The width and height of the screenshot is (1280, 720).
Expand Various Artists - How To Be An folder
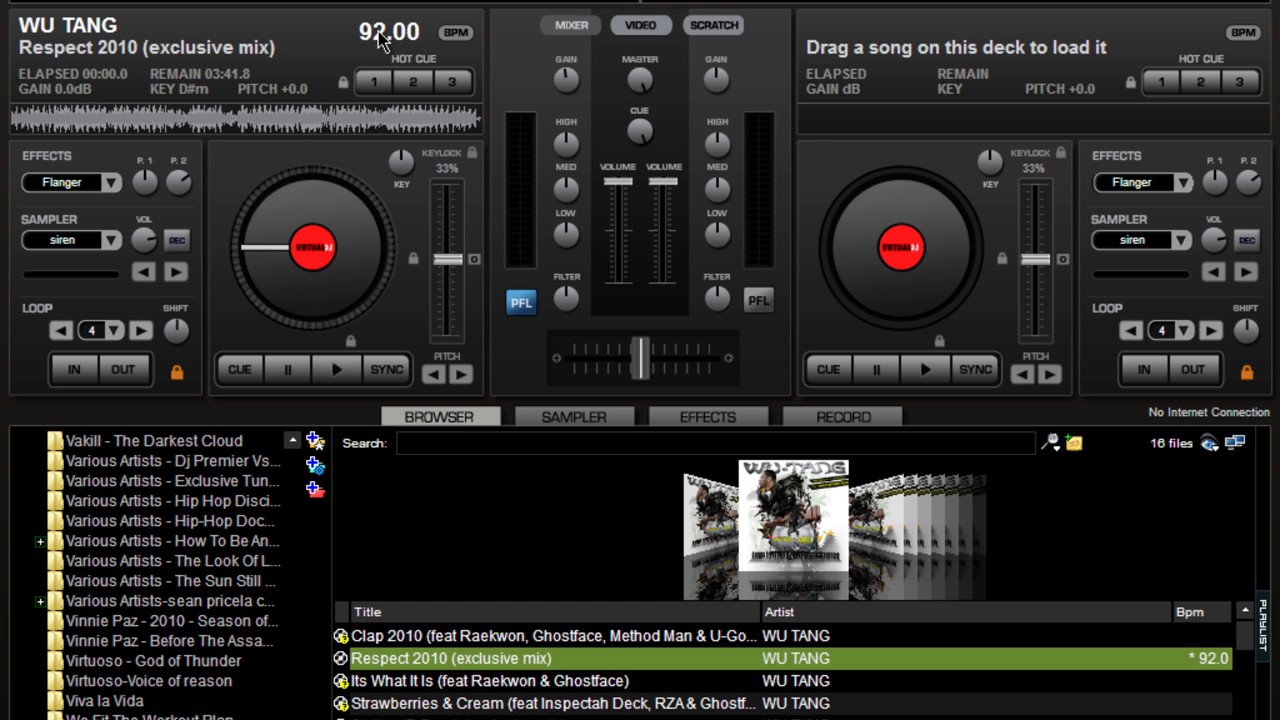coord(40,542)
